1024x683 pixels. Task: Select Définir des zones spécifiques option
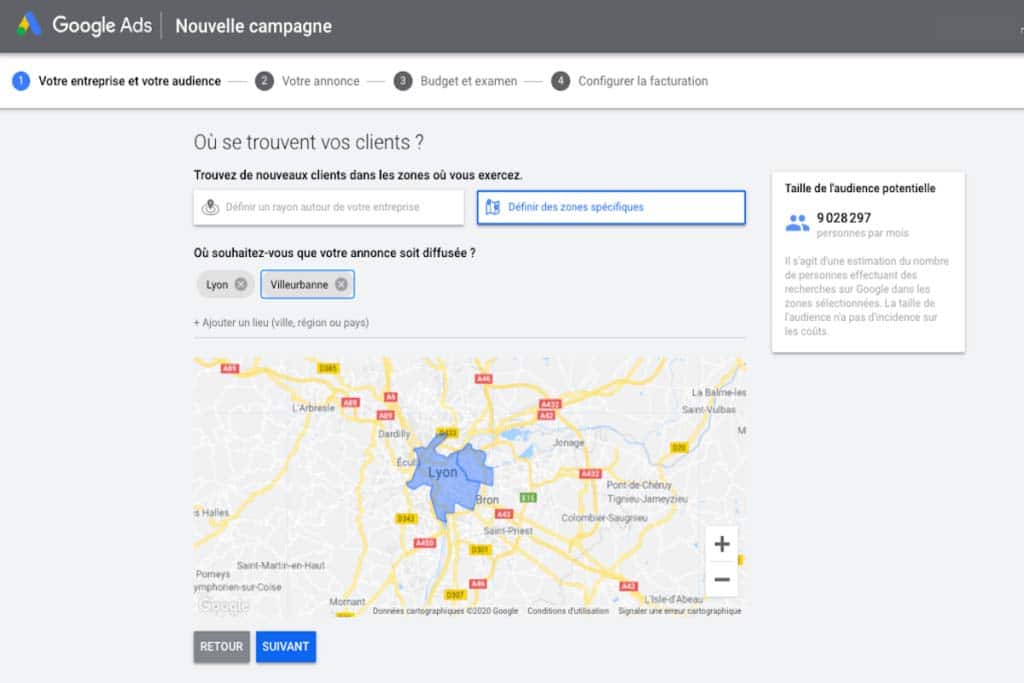[x=611, y=207]
